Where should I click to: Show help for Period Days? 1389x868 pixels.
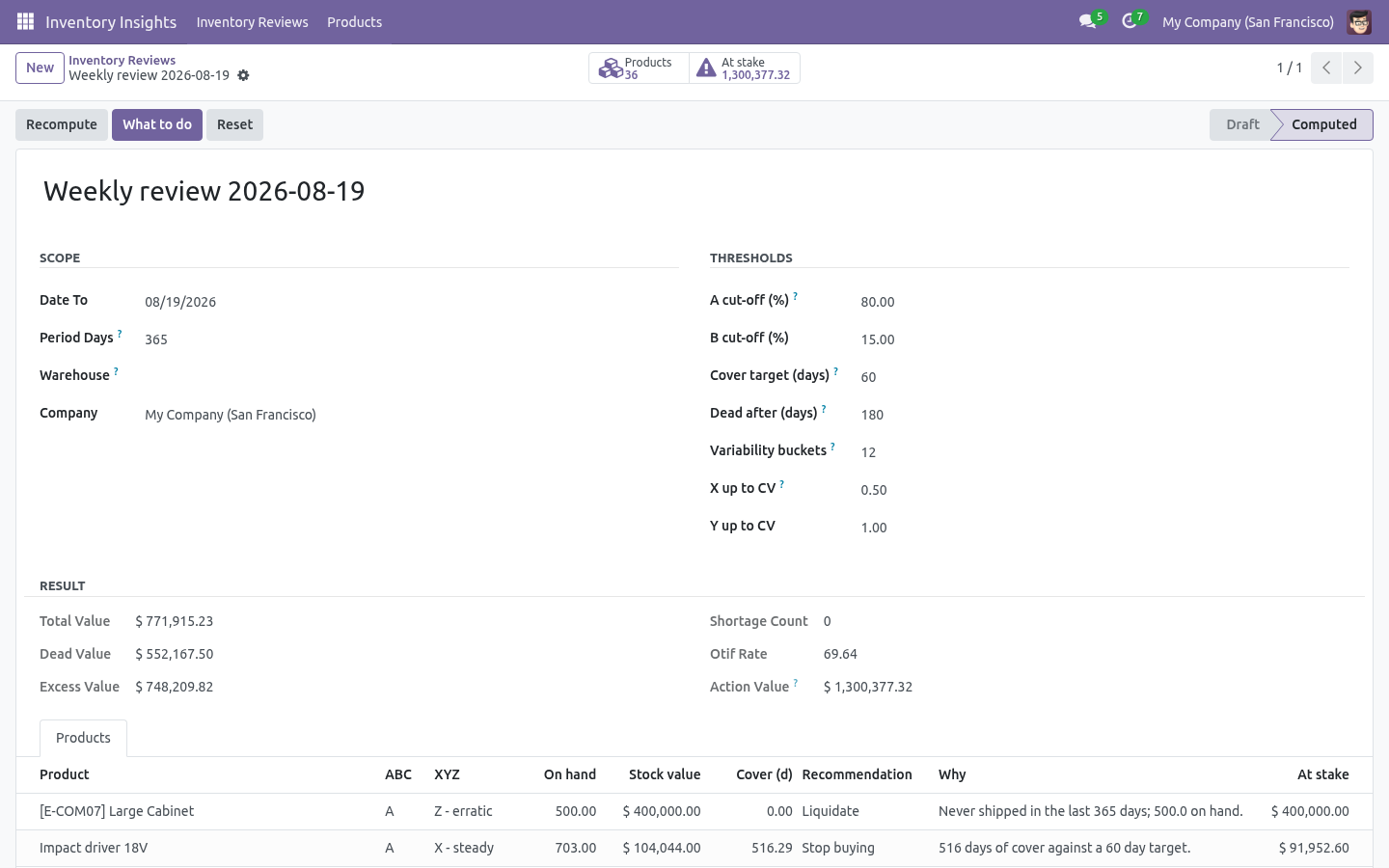120,334
